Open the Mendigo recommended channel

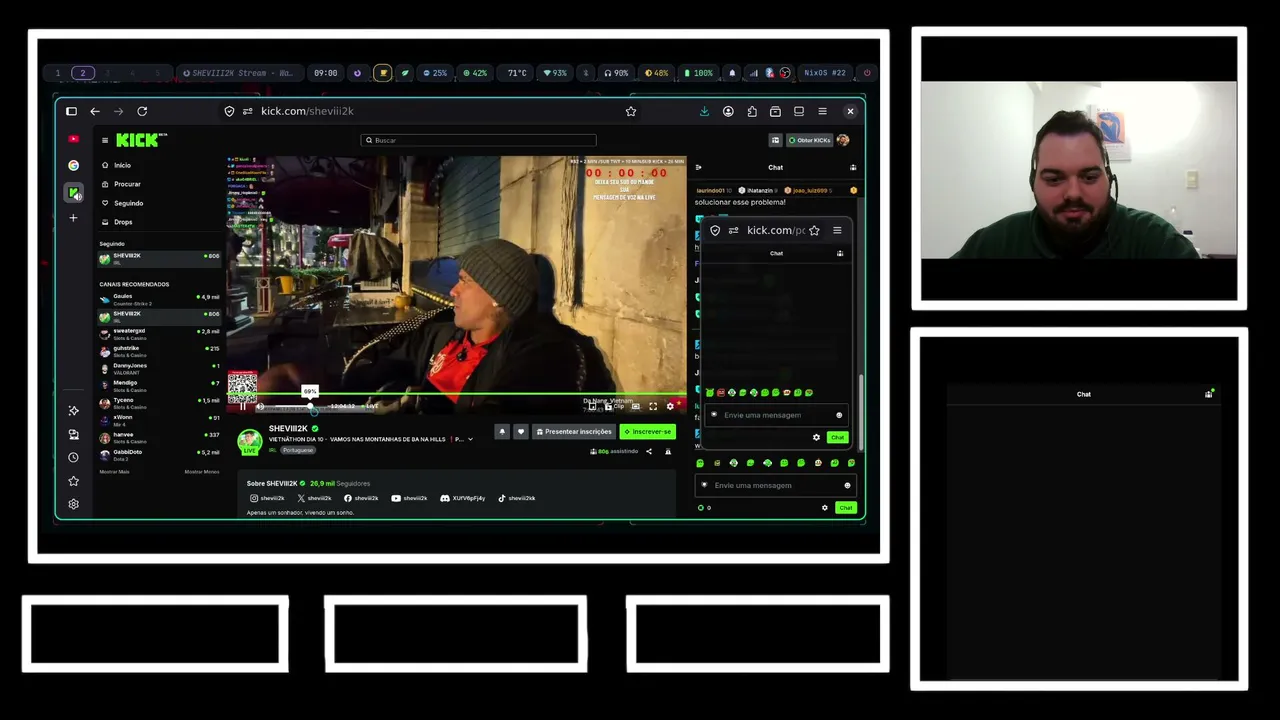click(159, 384)
